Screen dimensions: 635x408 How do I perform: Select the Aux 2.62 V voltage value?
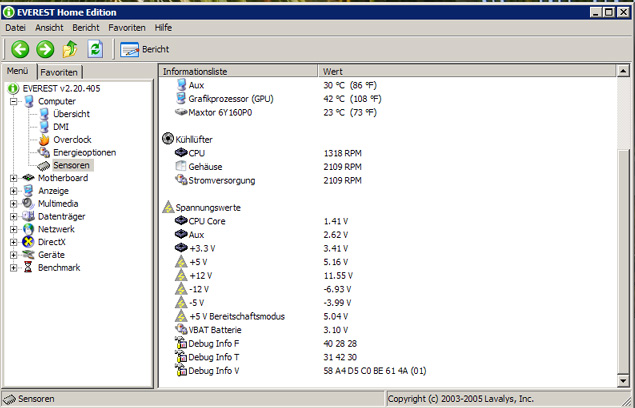point(336,235)
